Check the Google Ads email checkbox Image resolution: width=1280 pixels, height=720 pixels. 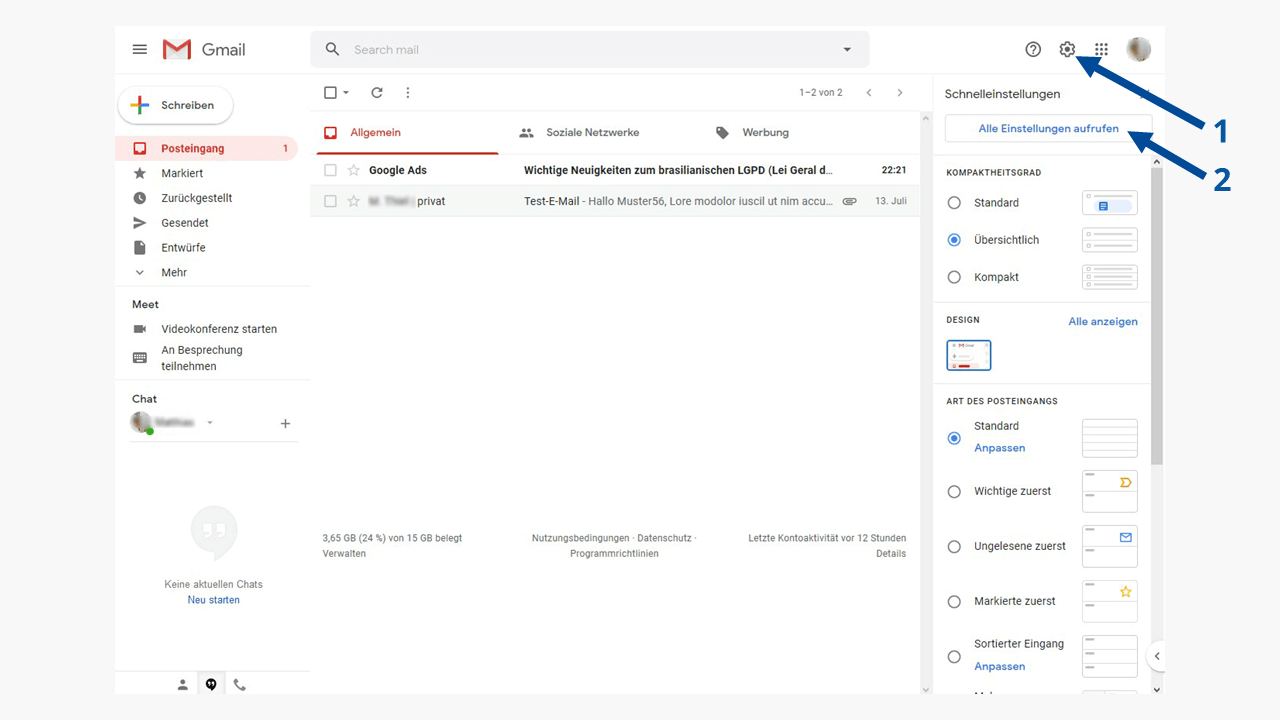pos(330,170)
